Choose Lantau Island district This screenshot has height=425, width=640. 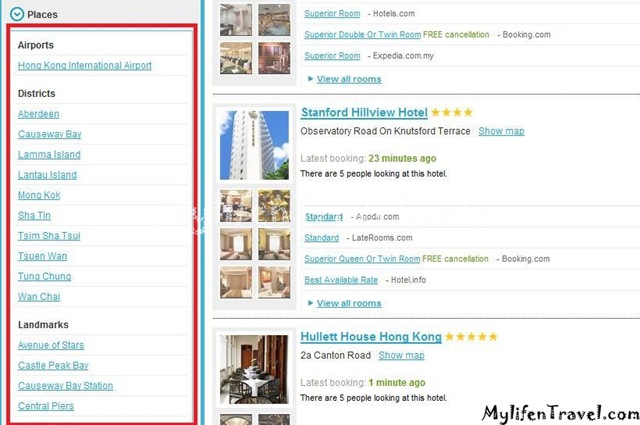(47, 175)
